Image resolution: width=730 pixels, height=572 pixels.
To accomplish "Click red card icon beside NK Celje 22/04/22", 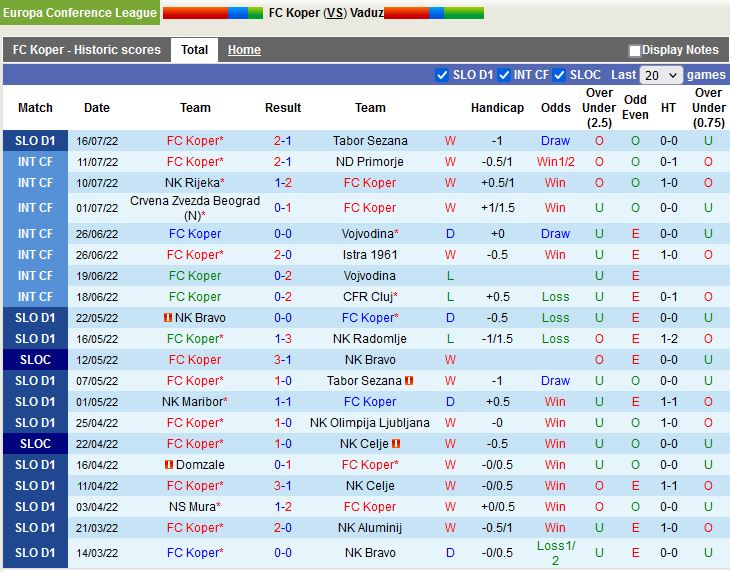I will point(396,444).
